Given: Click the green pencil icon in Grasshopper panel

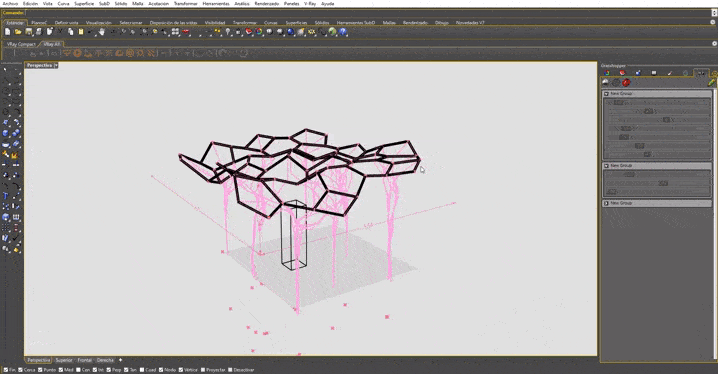Looking at the screenshot, I should coord(711,82).
